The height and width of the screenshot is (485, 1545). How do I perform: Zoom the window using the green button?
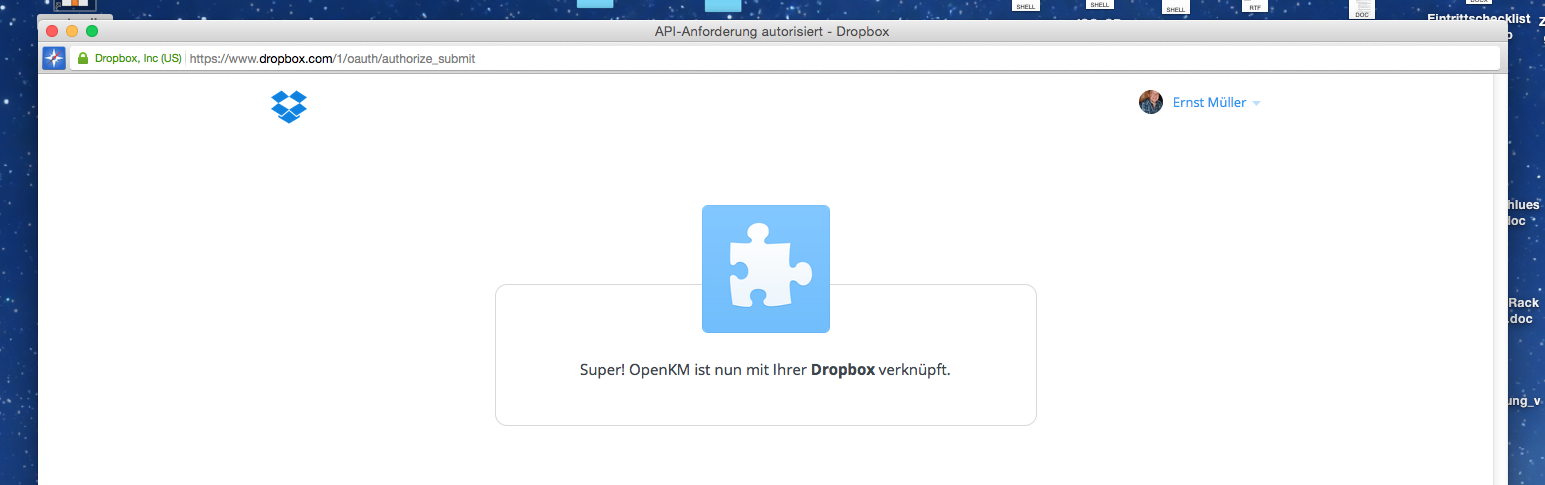click(92, 31)
